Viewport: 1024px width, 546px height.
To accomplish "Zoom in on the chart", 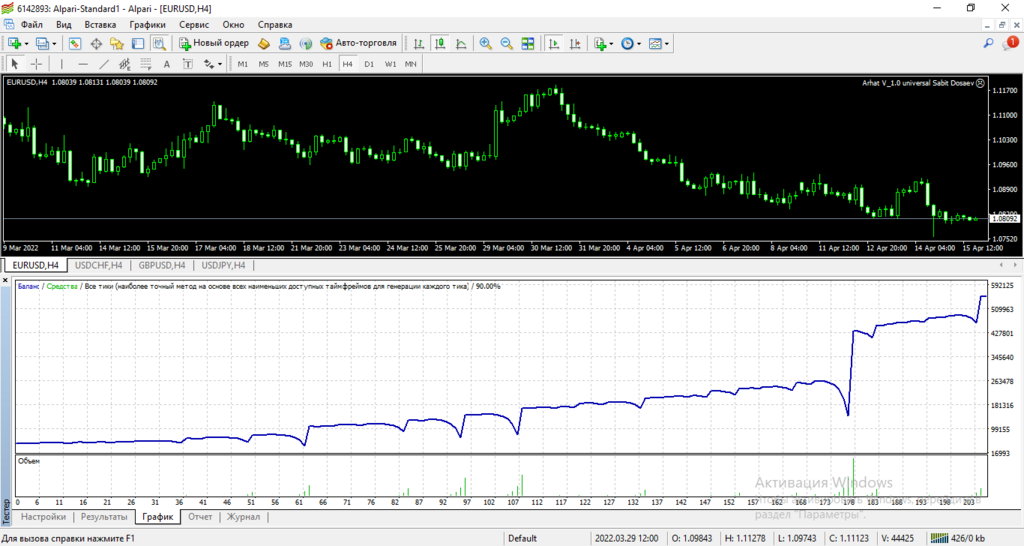I will (485, 44).
